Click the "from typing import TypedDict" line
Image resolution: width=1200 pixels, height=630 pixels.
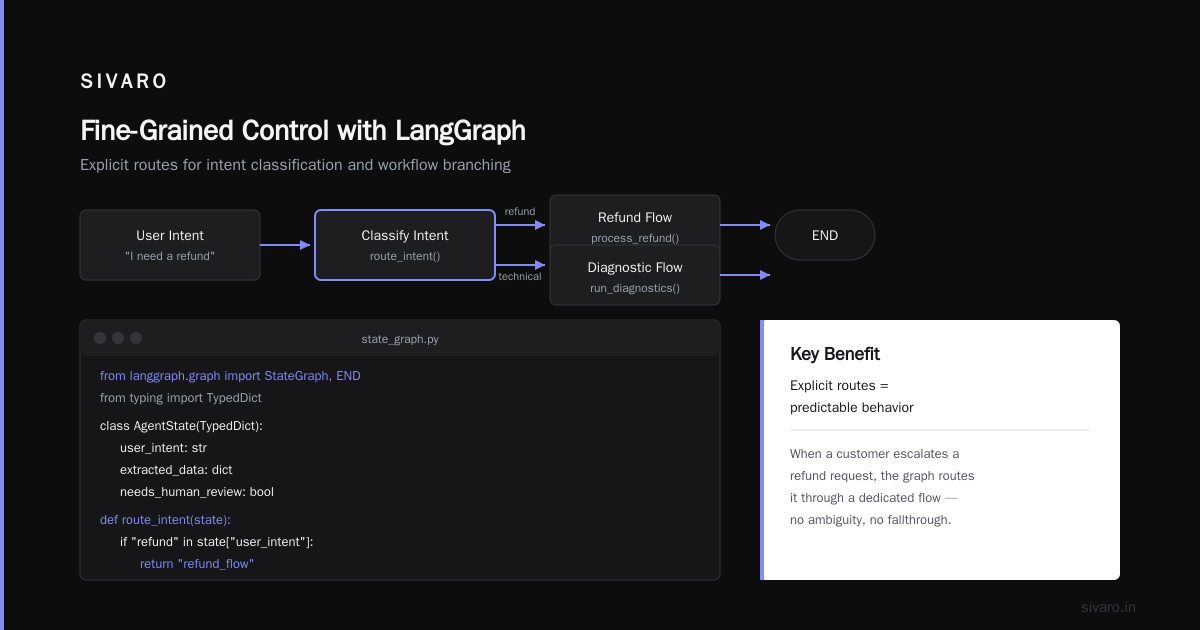[x=181, y=398]
